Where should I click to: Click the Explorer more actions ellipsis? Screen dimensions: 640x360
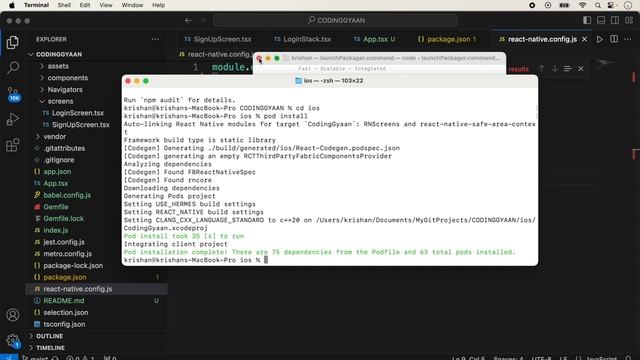[155, 39]
